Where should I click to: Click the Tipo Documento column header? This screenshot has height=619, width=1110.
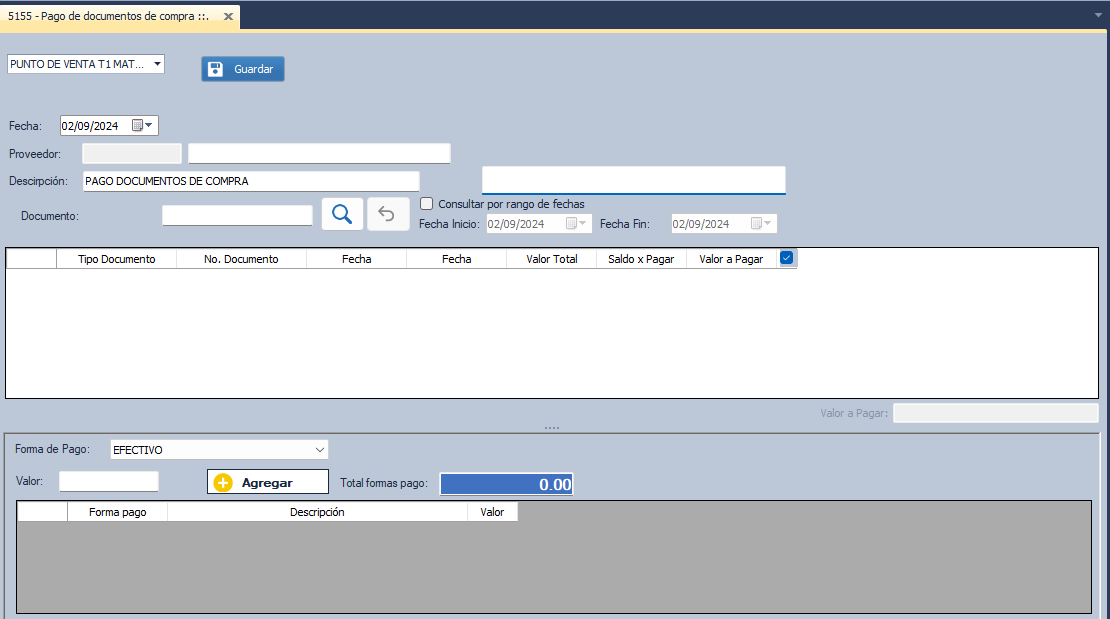coord(117,259)
